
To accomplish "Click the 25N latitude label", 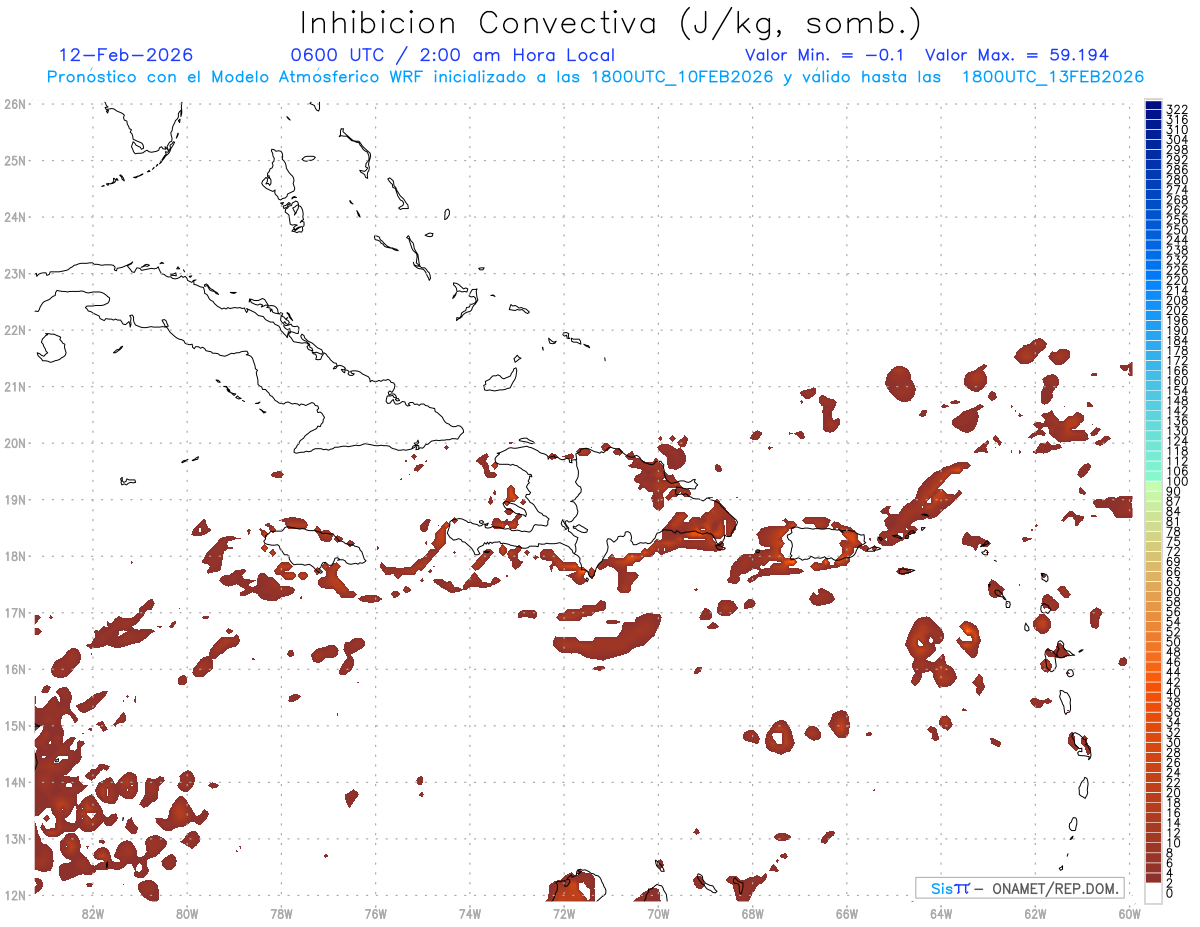I will tap(15, 160).
